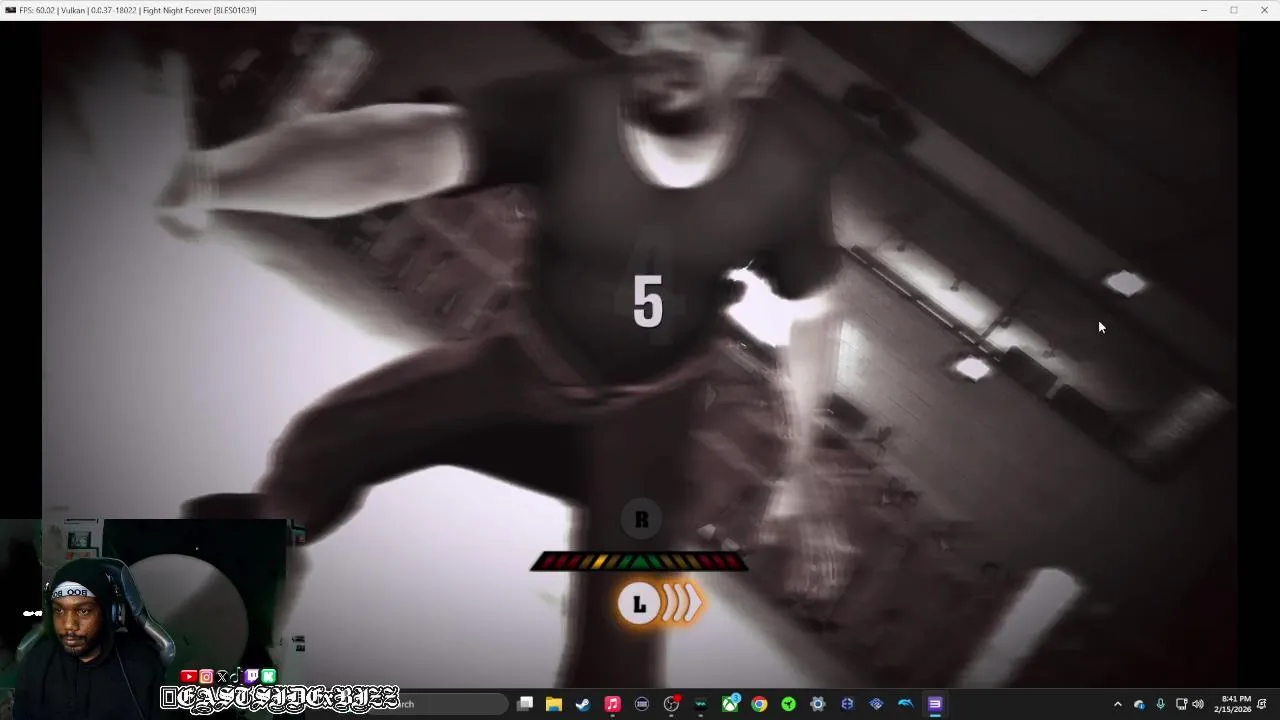The image size is (1280, 720).
Task: Minimize the RPCS3 game window
Action: tap(1203, 10)
